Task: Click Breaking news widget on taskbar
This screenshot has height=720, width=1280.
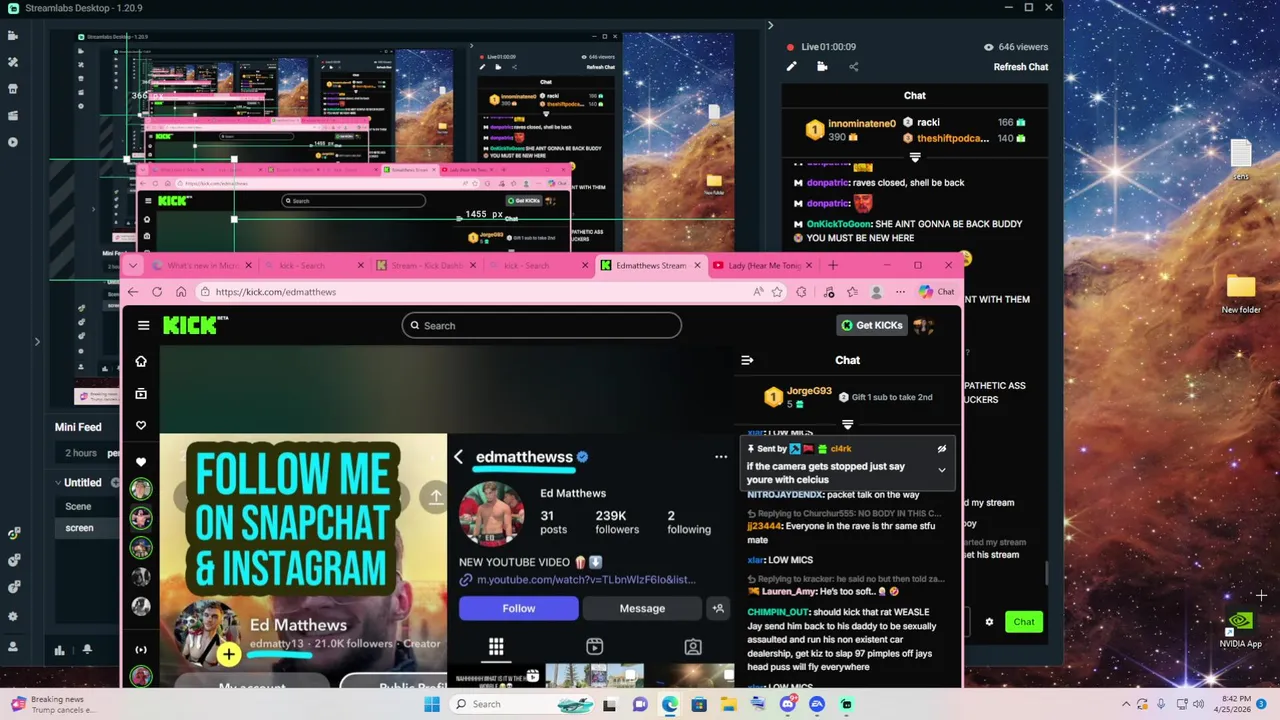Action: (x=52, y=704)
